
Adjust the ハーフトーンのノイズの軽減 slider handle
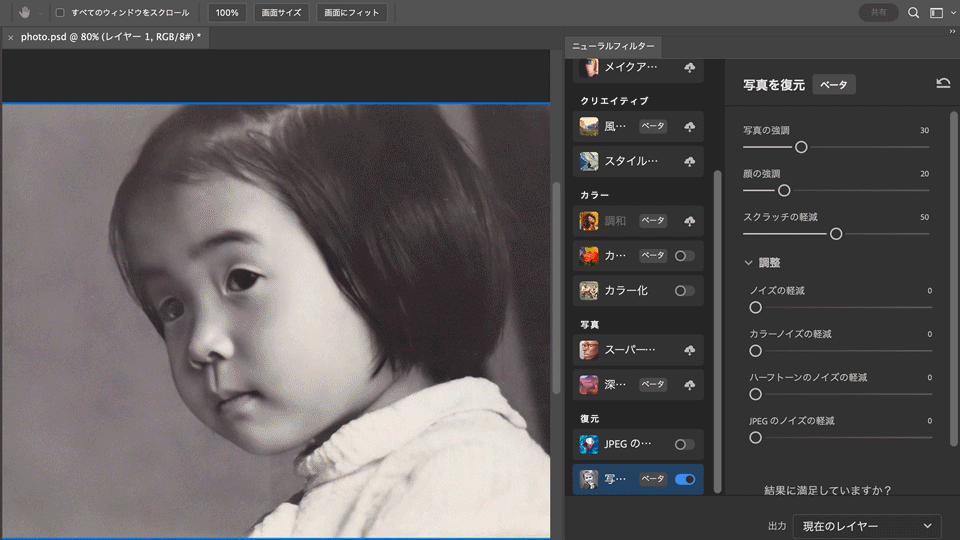(x=756, y=395)
